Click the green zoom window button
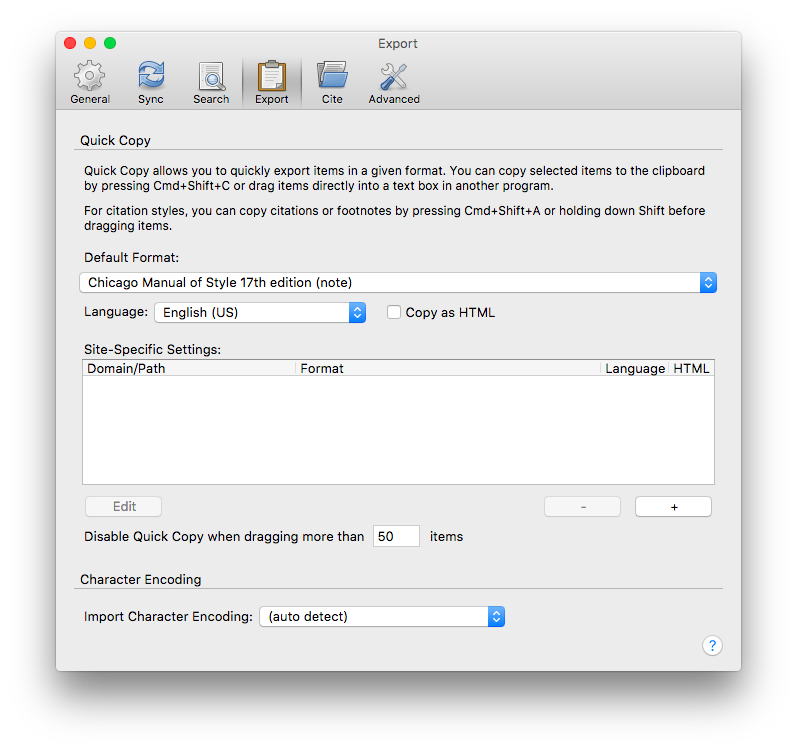The height and width of the screenshot is (751, 797). [110, 43]
